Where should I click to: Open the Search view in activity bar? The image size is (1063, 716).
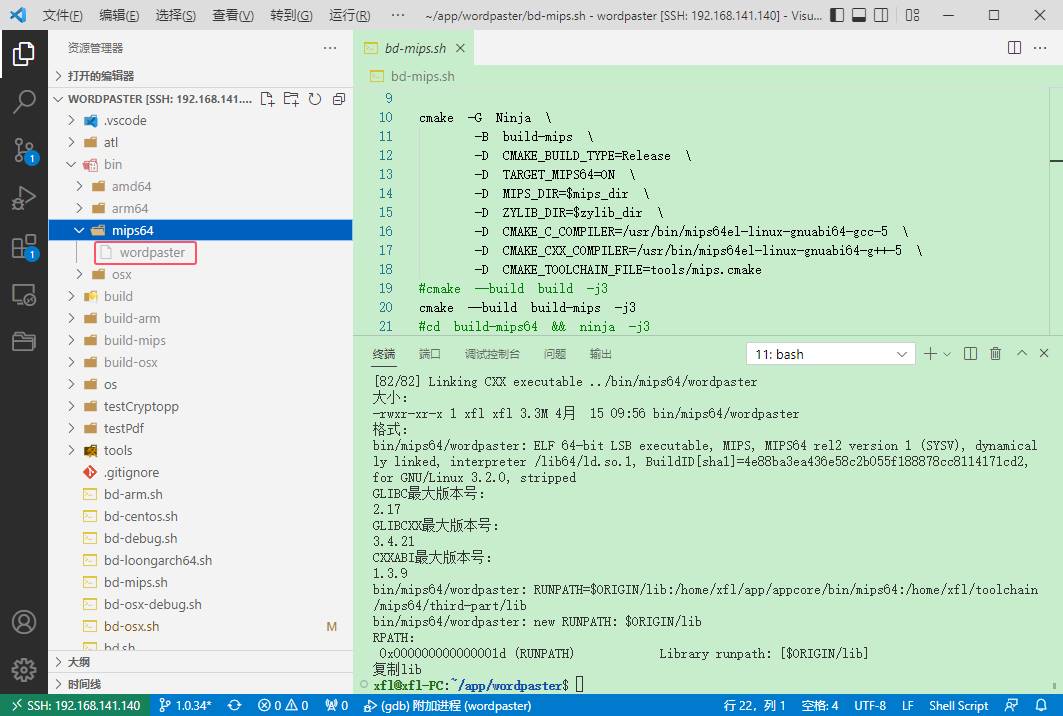(23, 101)
